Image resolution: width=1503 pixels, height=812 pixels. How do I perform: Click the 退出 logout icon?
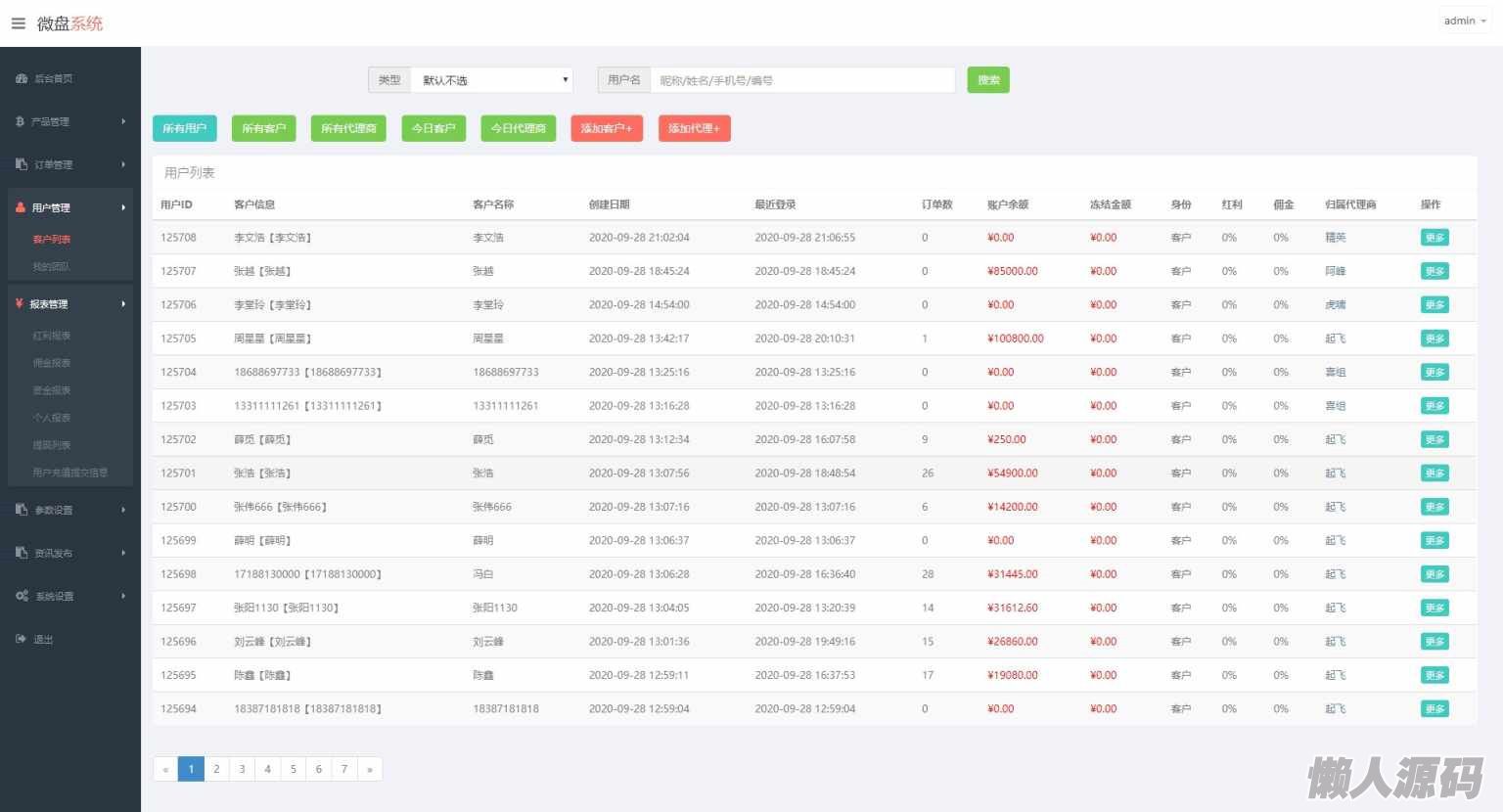pyautogui.click(x=22, y=639)
